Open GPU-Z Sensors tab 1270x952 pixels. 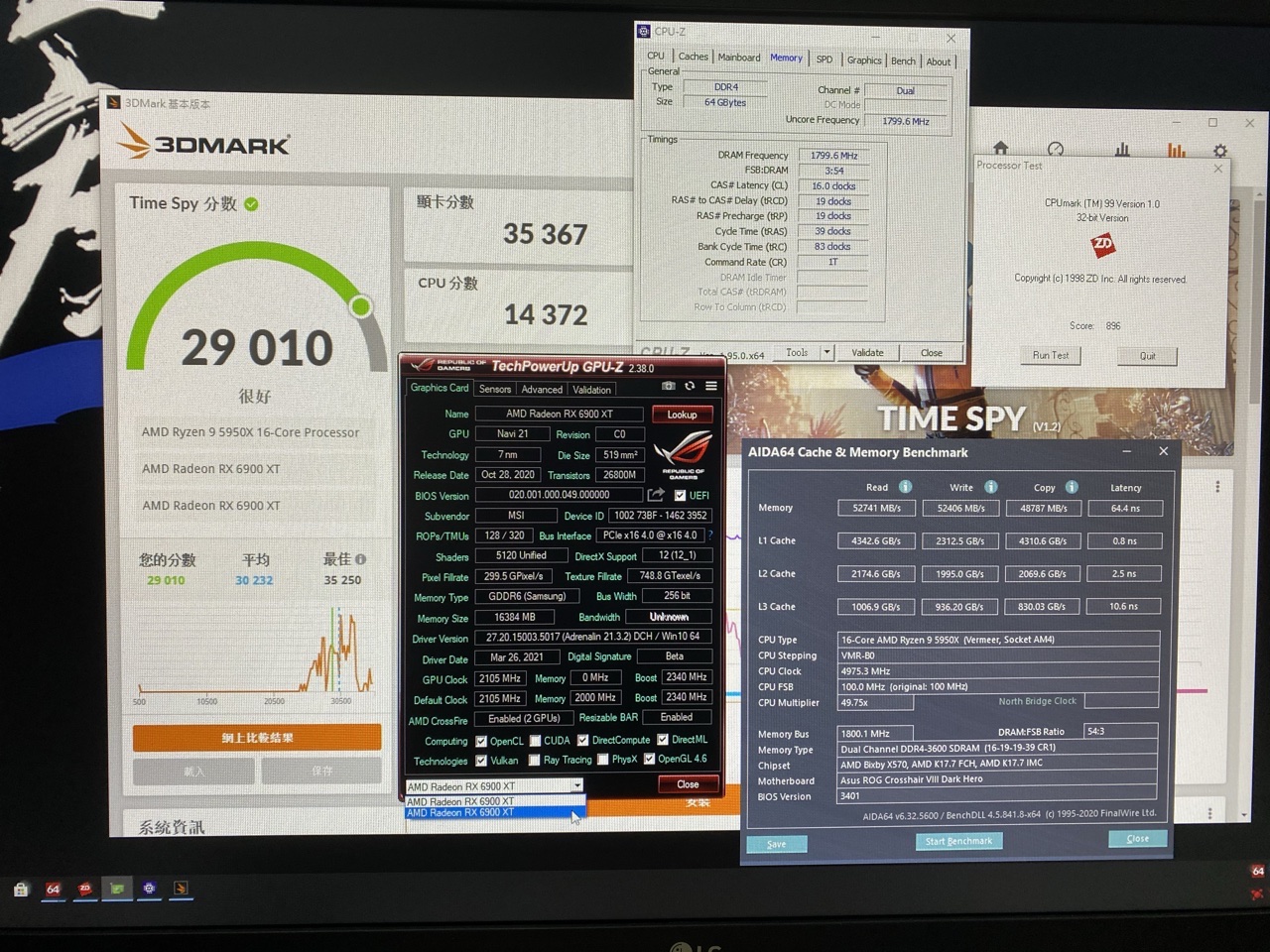pos(495,389)
